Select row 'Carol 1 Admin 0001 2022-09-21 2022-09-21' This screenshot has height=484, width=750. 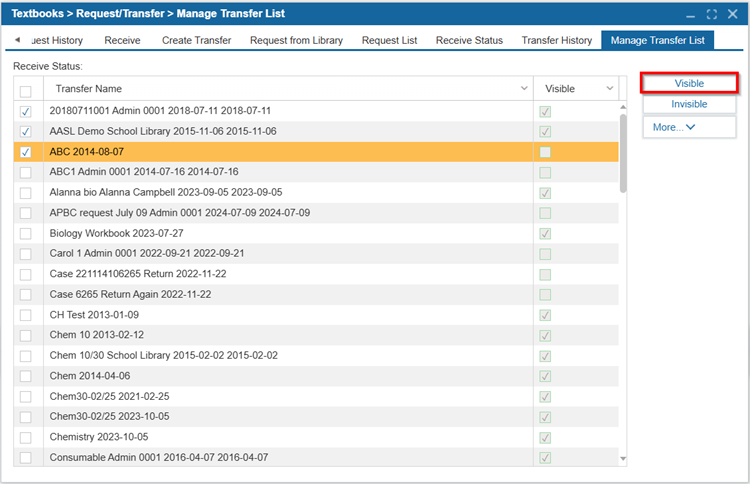click(316, 254)
